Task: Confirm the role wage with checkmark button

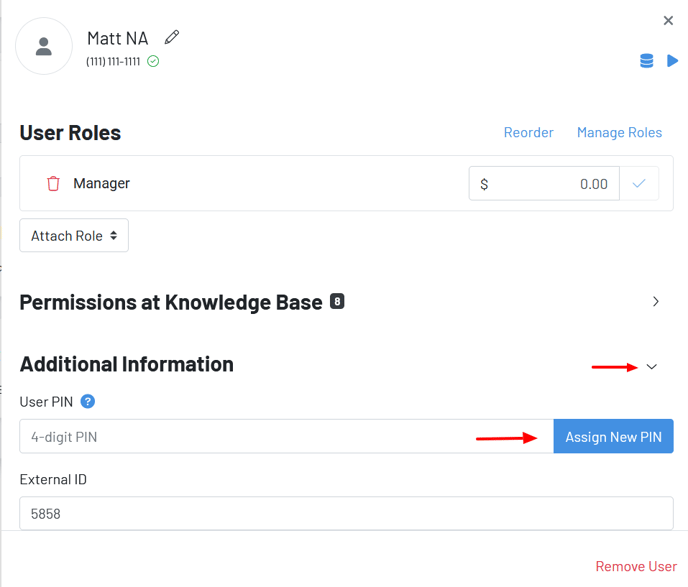Action: (639, 184)
